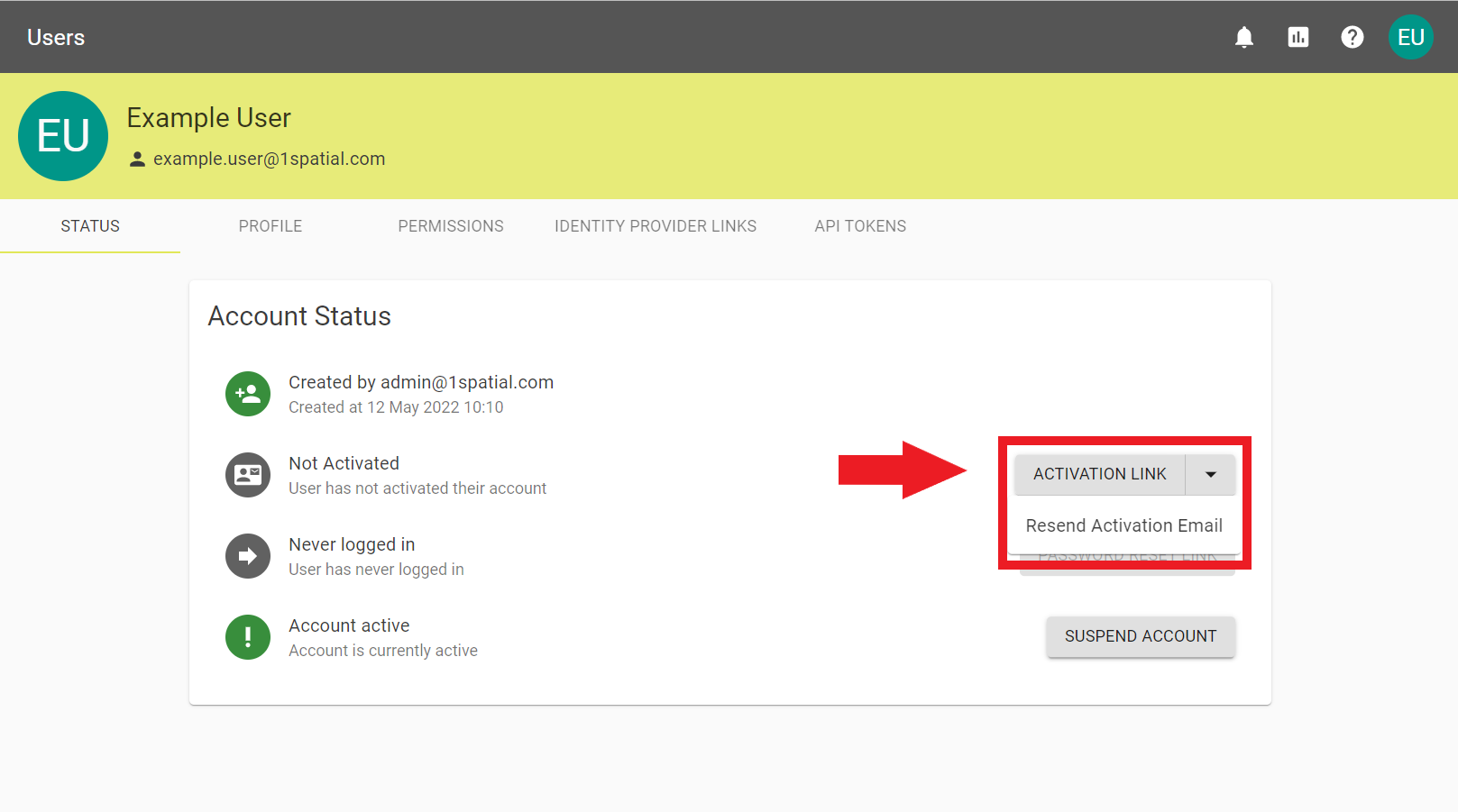1458x812 pixels.
Task: Open the help question mark icon
Action: pos(1353,37)
